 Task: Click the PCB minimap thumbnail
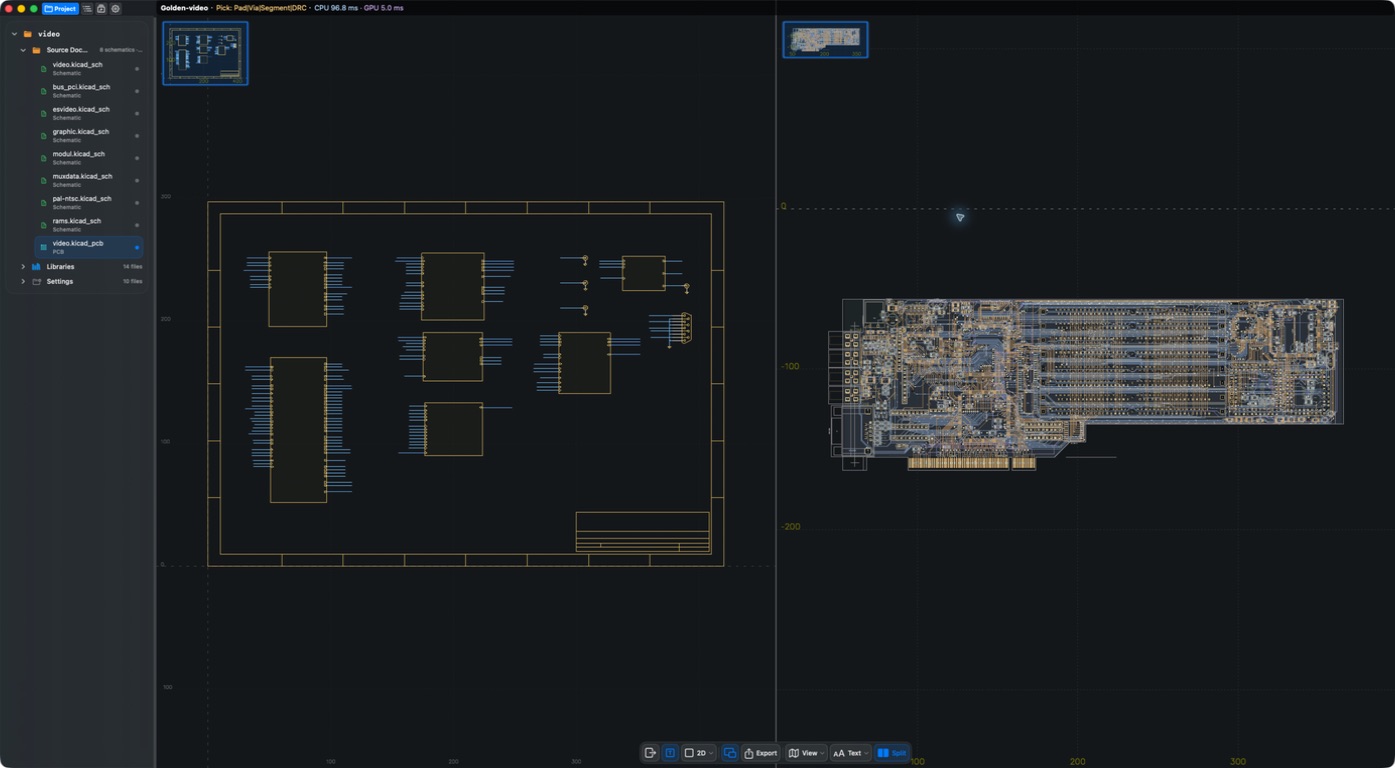pyautogui.click(x=825, y=40)
